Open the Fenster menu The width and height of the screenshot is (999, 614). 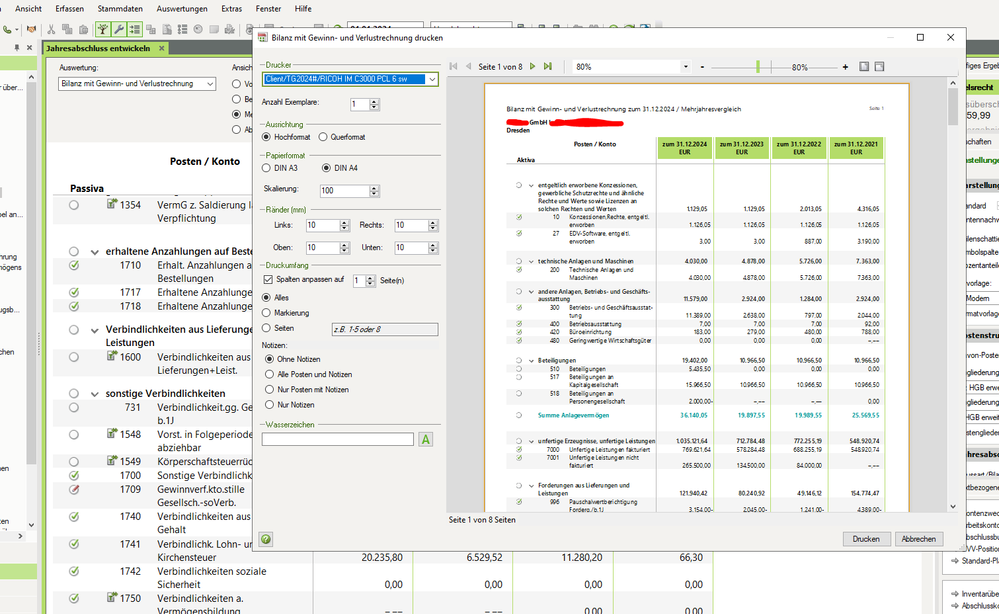pyautogui.click(x=268, y=9)
